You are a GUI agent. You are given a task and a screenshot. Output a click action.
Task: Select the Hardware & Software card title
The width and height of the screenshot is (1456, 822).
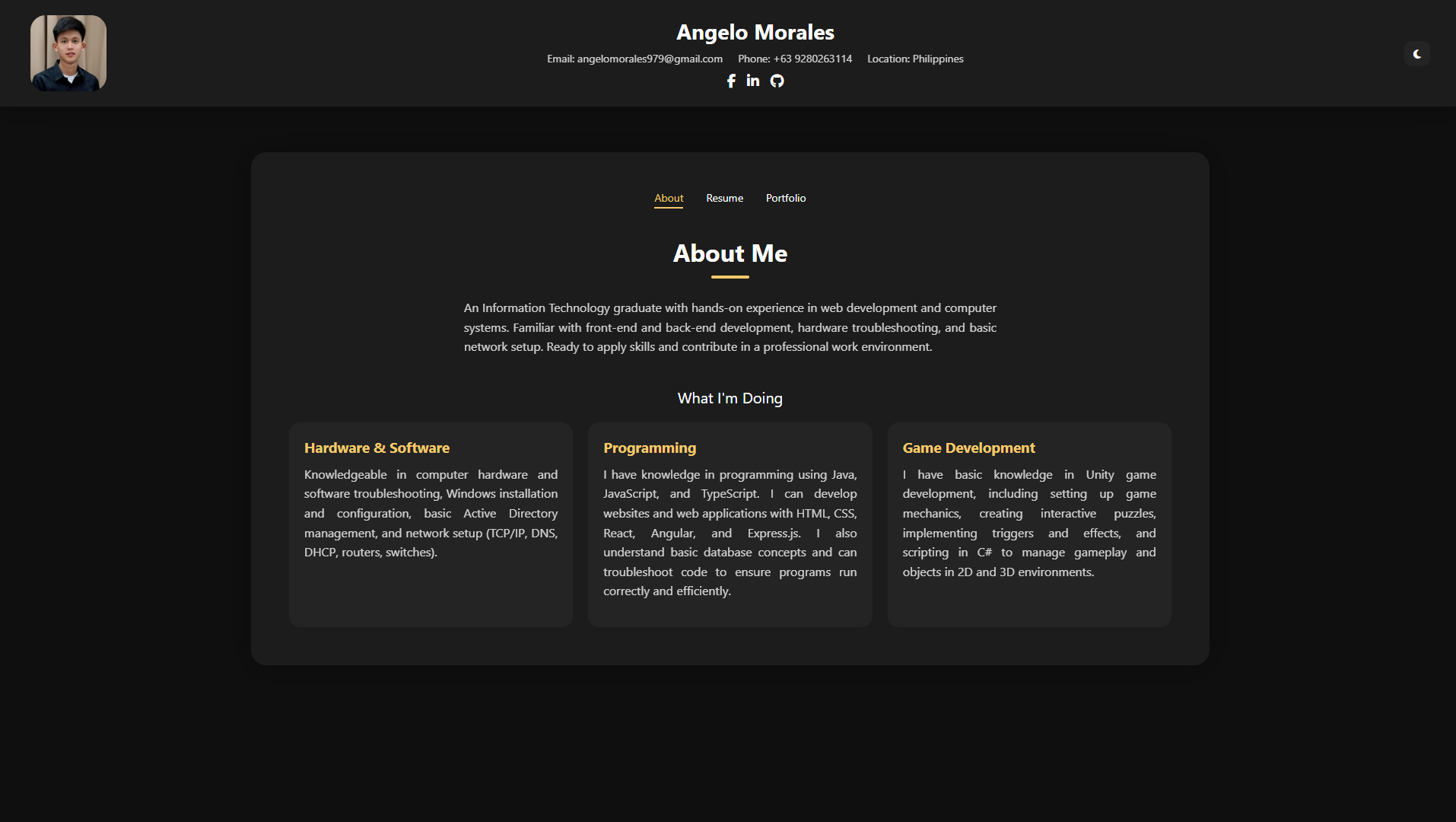377,448
